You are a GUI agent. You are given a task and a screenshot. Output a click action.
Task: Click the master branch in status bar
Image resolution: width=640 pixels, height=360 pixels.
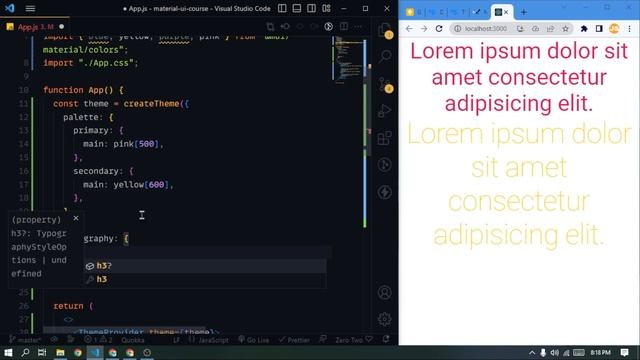[x=24, y=340]
